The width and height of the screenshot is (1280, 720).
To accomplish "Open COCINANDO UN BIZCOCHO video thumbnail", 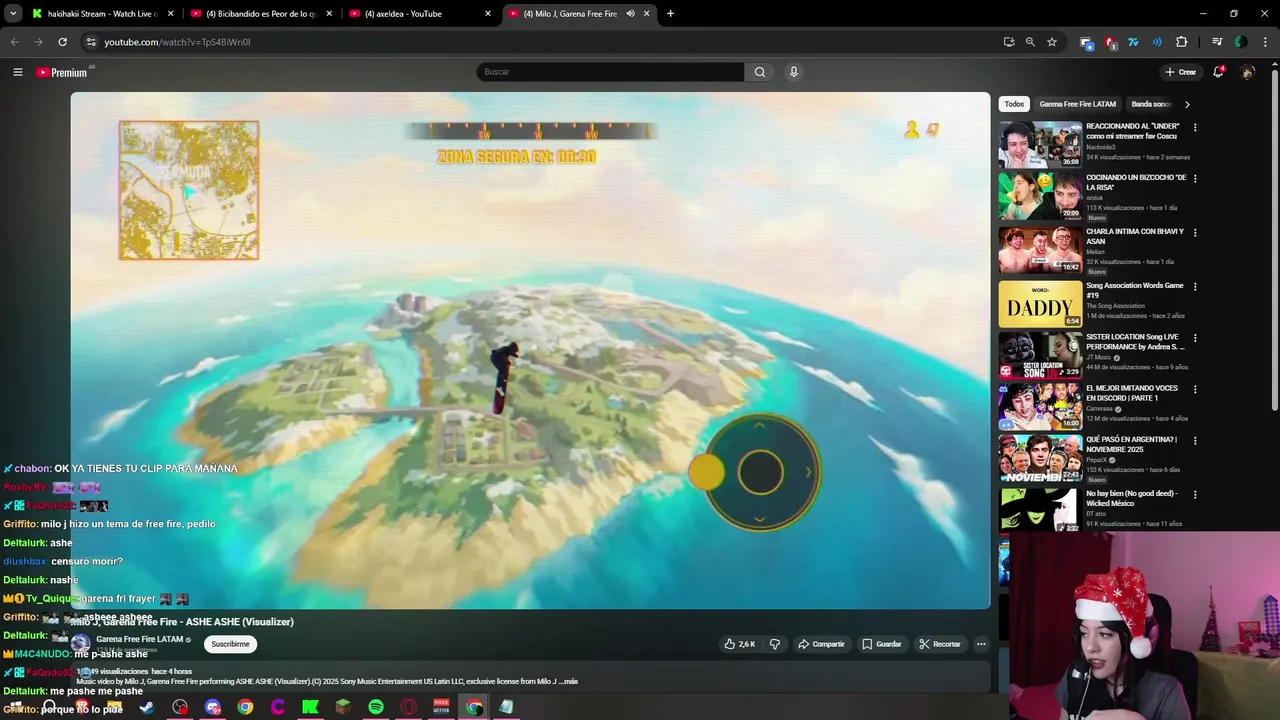I will coord(1040,196).
